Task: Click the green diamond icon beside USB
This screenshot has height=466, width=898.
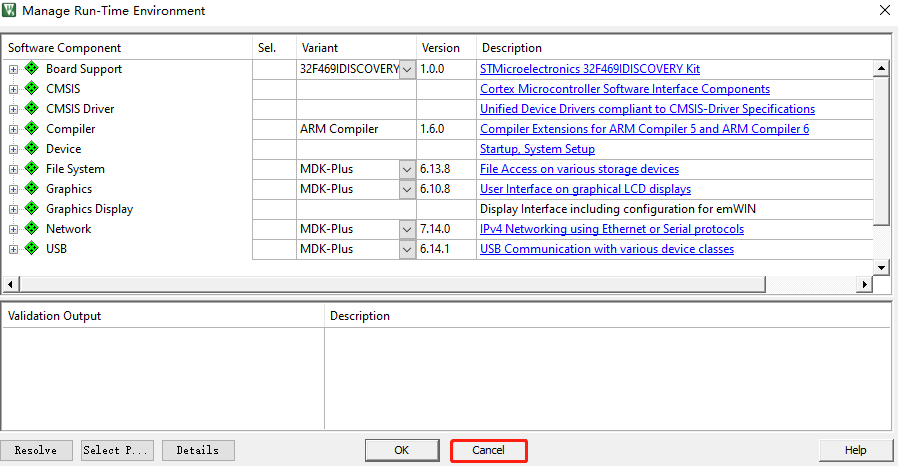Action: (31, 249)
